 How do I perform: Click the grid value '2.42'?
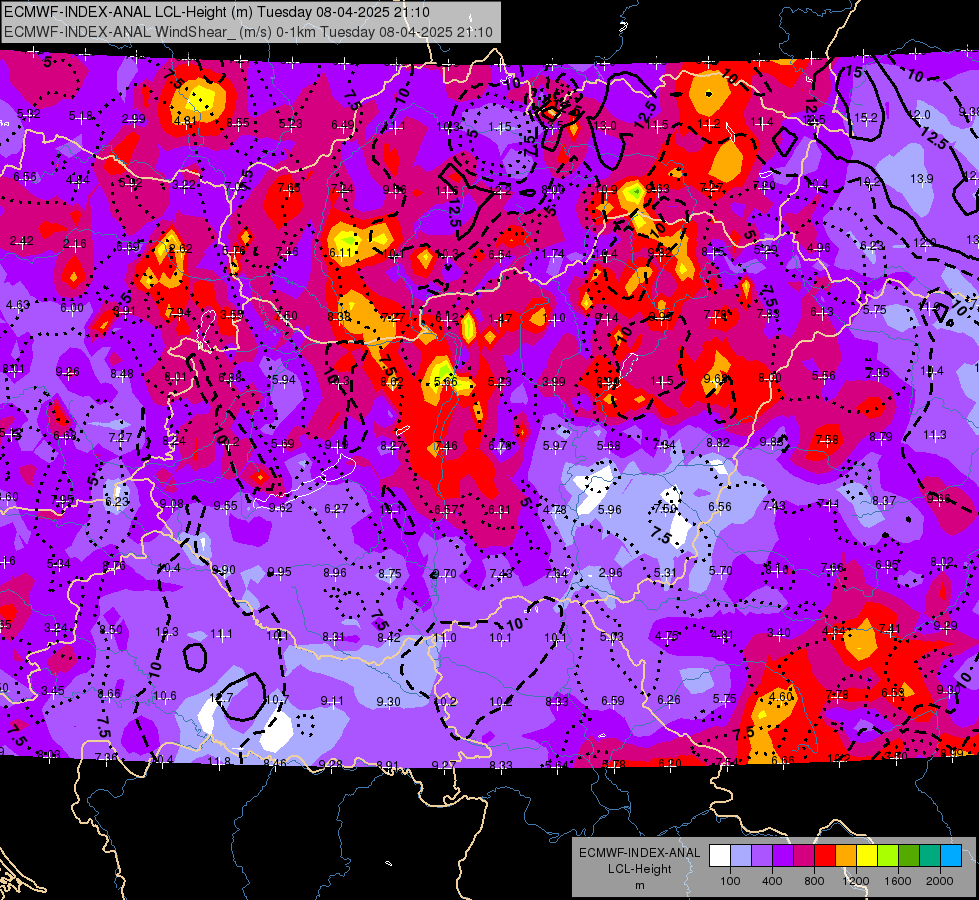point(22,240)
